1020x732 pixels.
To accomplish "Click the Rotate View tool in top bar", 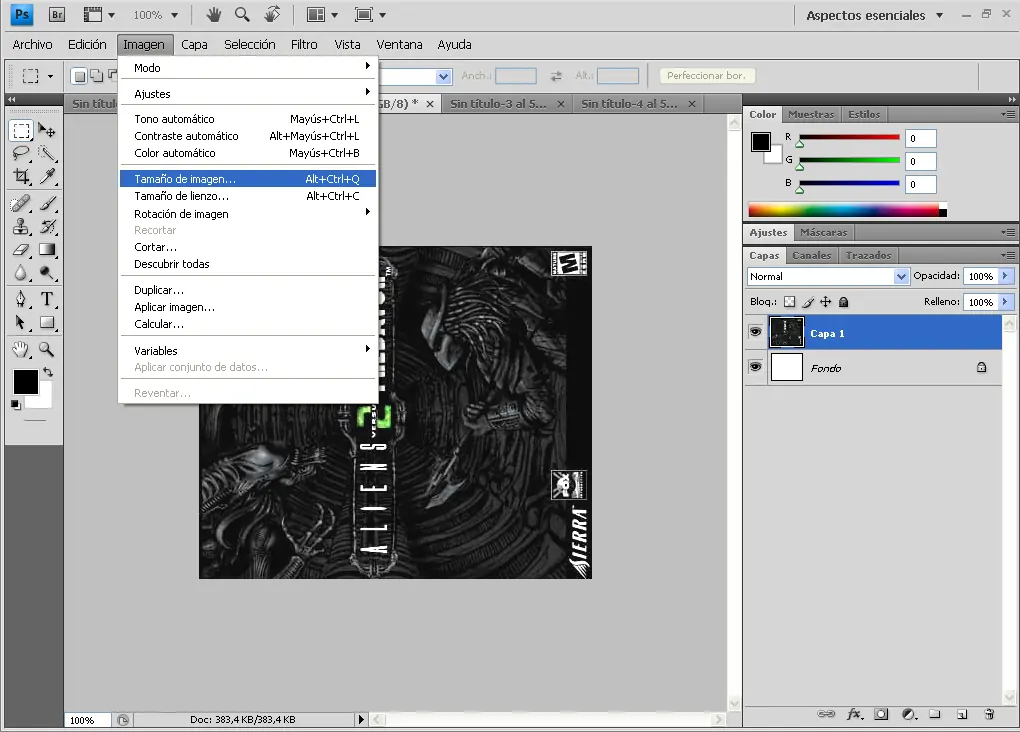I will [x=273, y=14].
